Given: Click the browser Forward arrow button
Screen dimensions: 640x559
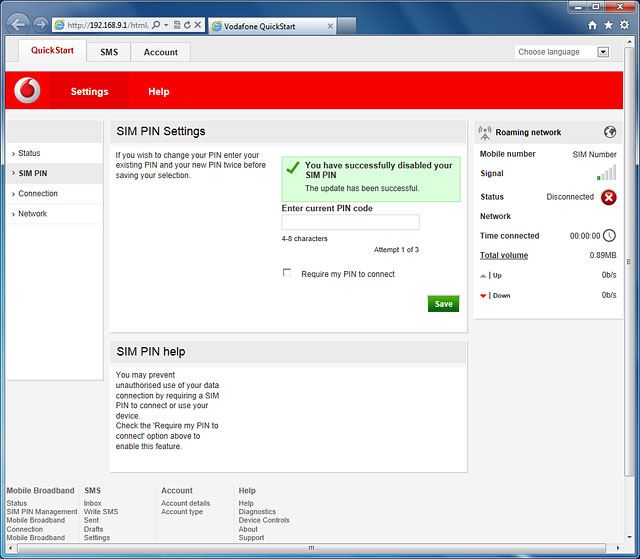Looking at the screenshot, I should (x=40, y=24).
